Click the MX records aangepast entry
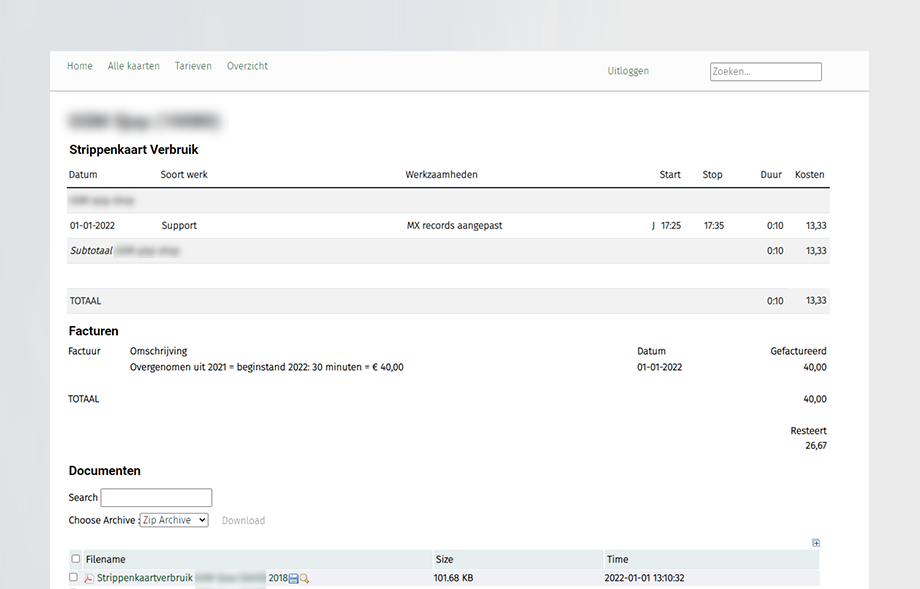Screen dimensions: 920x589 [454, 226]
